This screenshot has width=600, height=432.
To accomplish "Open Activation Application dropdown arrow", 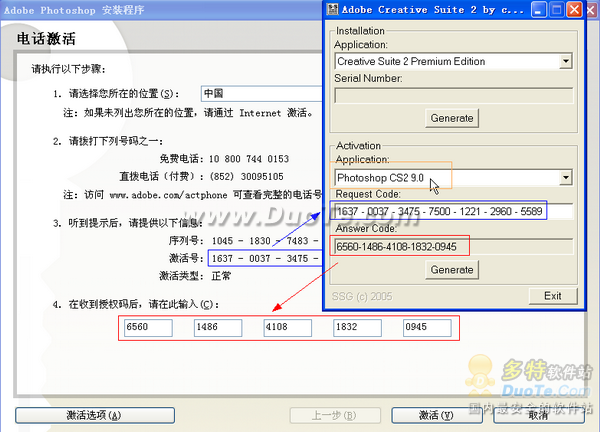I will click(x=566, y=178).
